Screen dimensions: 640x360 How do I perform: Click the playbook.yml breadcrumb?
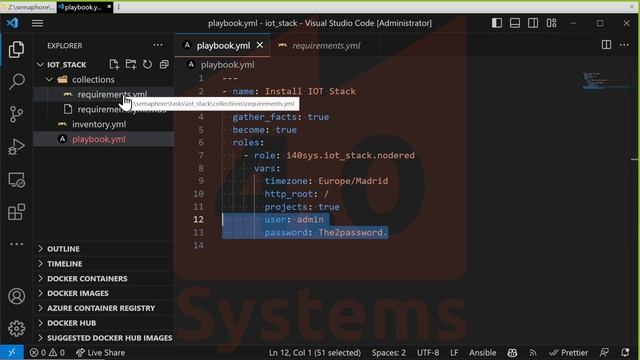227,64
